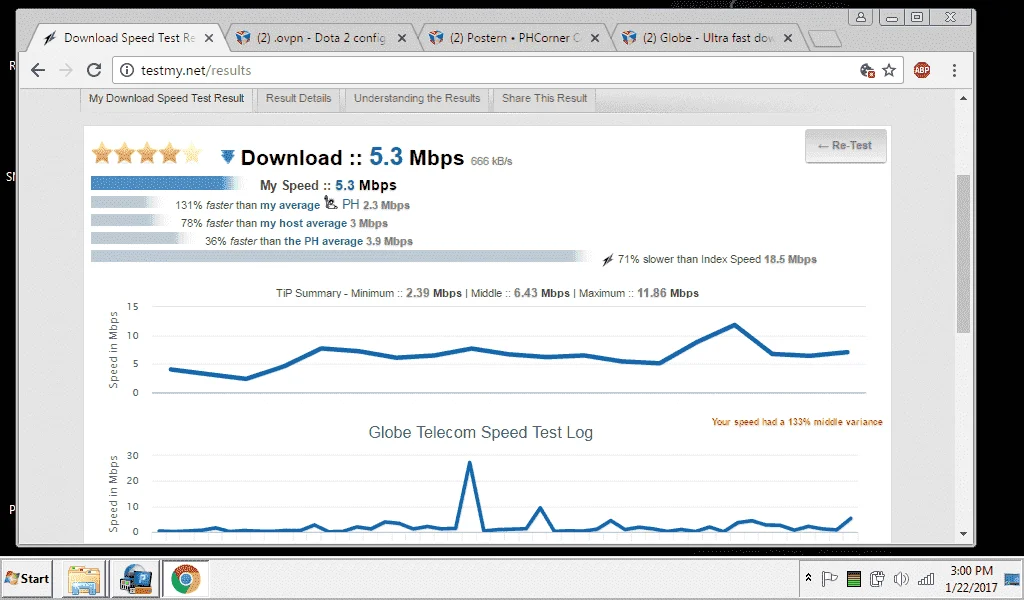Click the 'my host average' link

304,223
